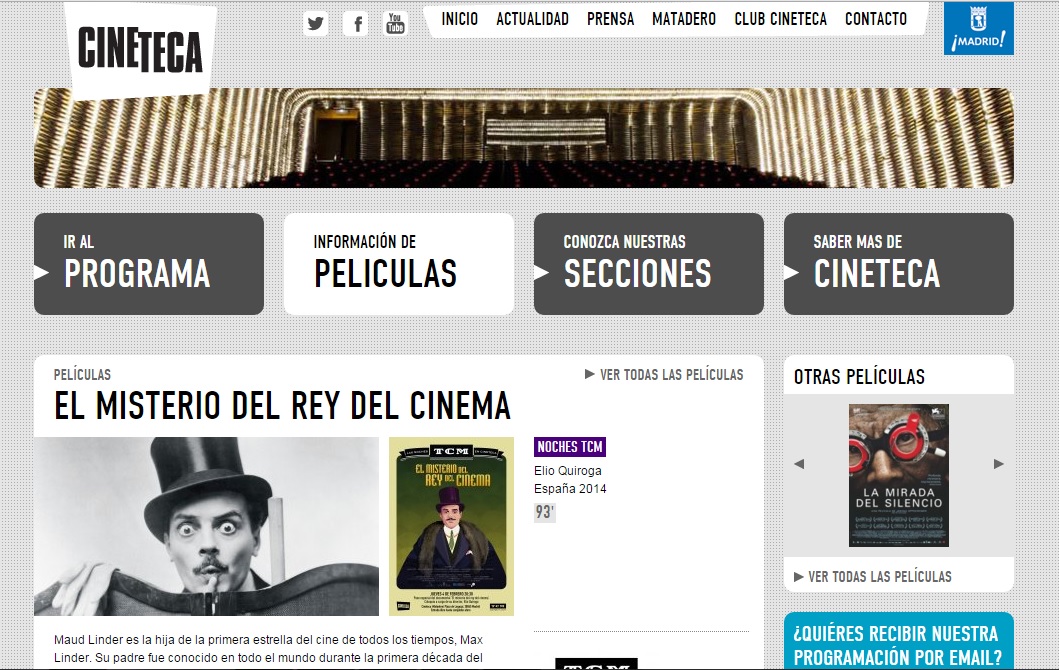
Task: Show next film in Otras Películas carousel
Action: click(x=999, y=464)
